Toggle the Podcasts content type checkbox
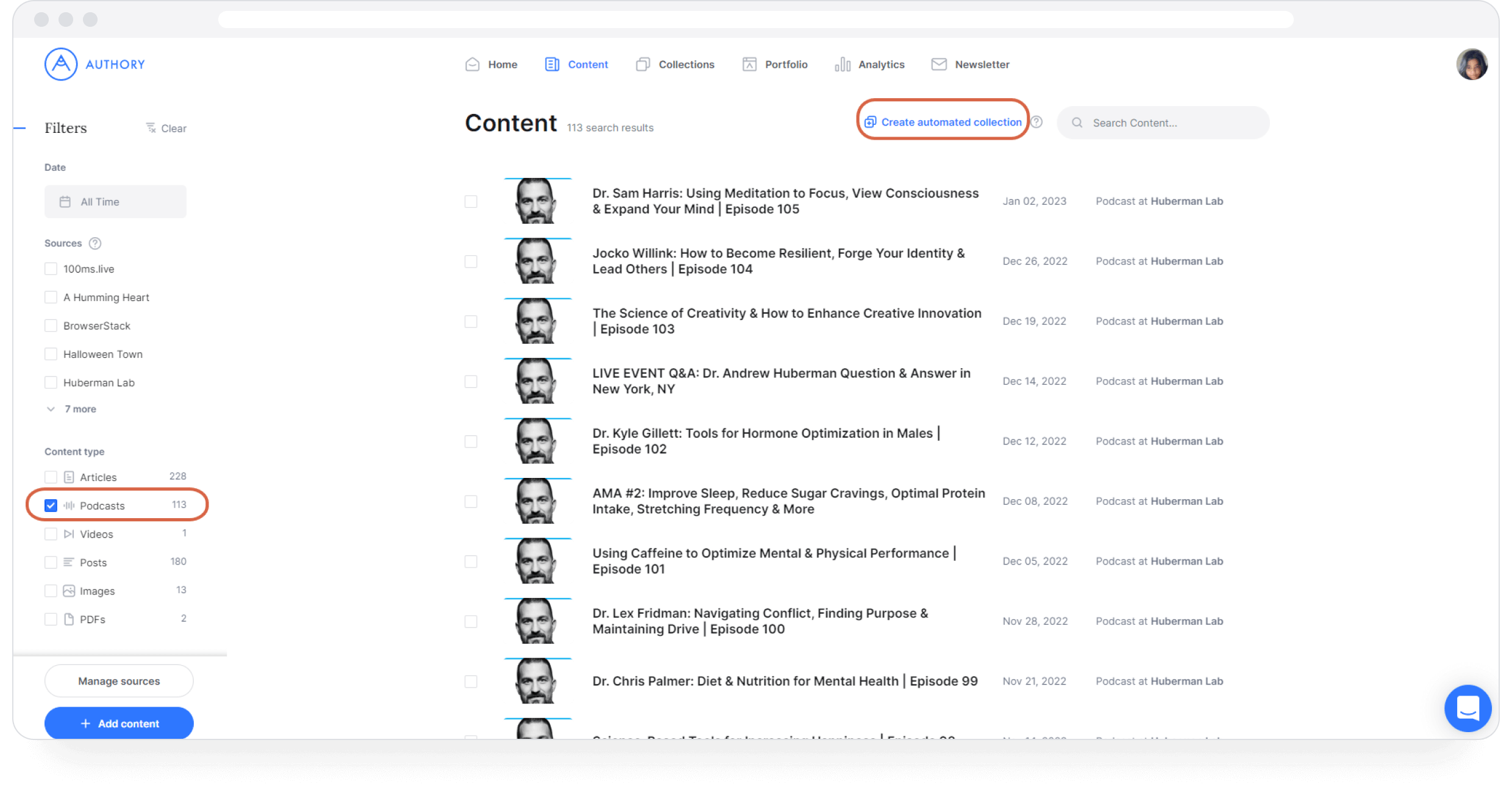This screenshot has height=801, width=1512. 51,505
